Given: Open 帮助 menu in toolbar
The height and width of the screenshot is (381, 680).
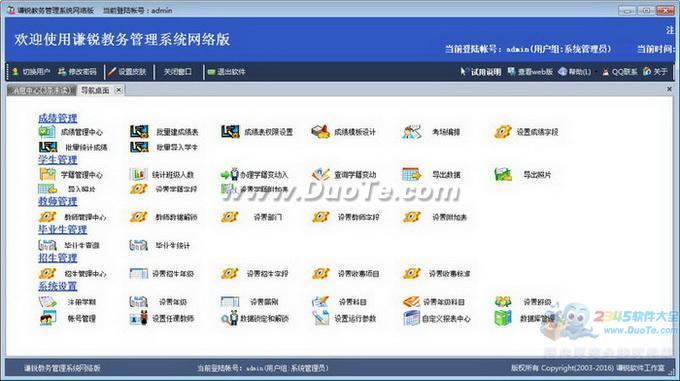Looking at the screenshot, I should [575, 72].
